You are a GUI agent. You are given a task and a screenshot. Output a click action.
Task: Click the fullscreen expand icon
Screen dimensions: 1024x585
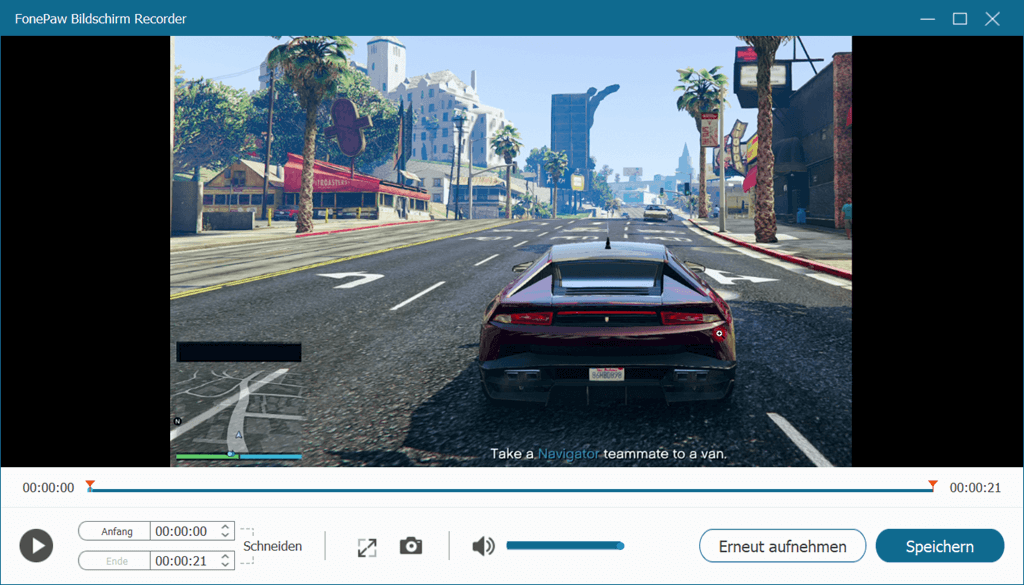[x=367, y=547]
